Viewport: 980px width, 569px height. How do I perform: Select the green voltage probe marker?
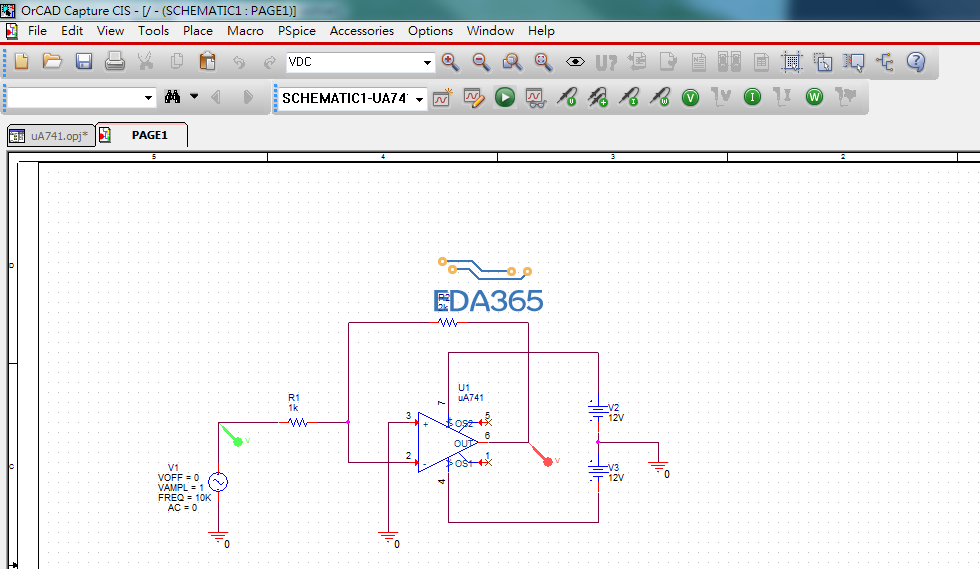tap(232, 435)
